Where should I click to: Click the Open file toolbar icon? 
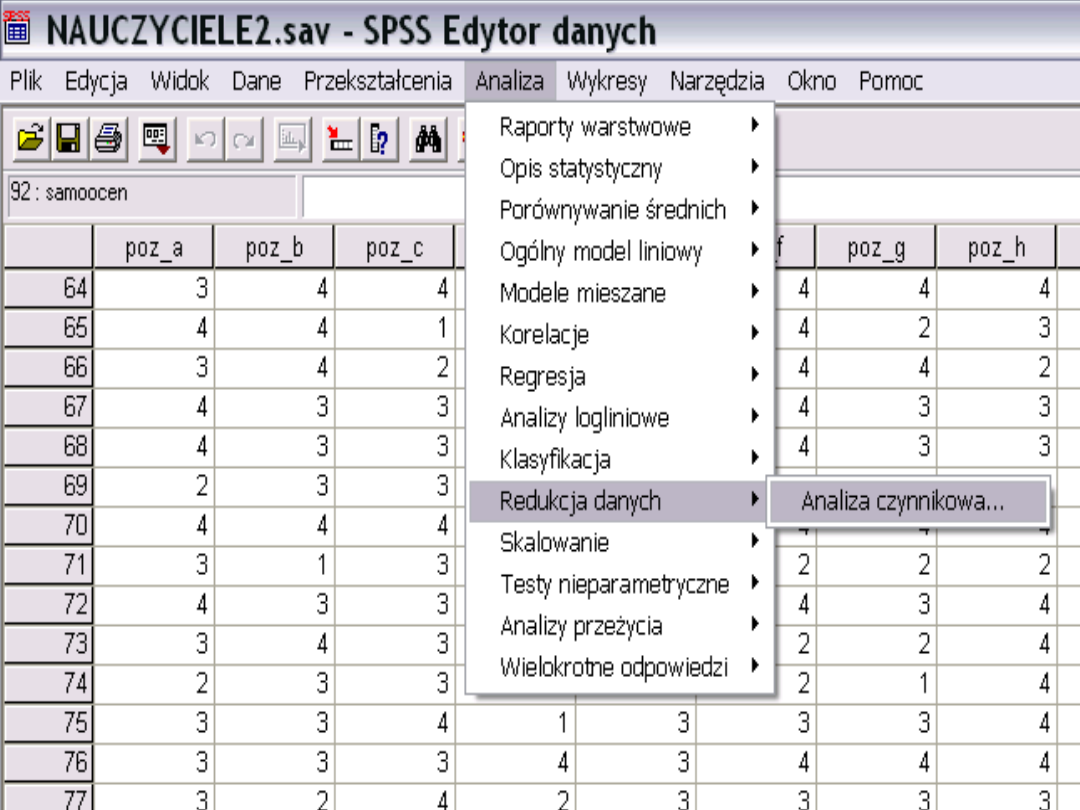pyautogui.click(x=29, y=137)
